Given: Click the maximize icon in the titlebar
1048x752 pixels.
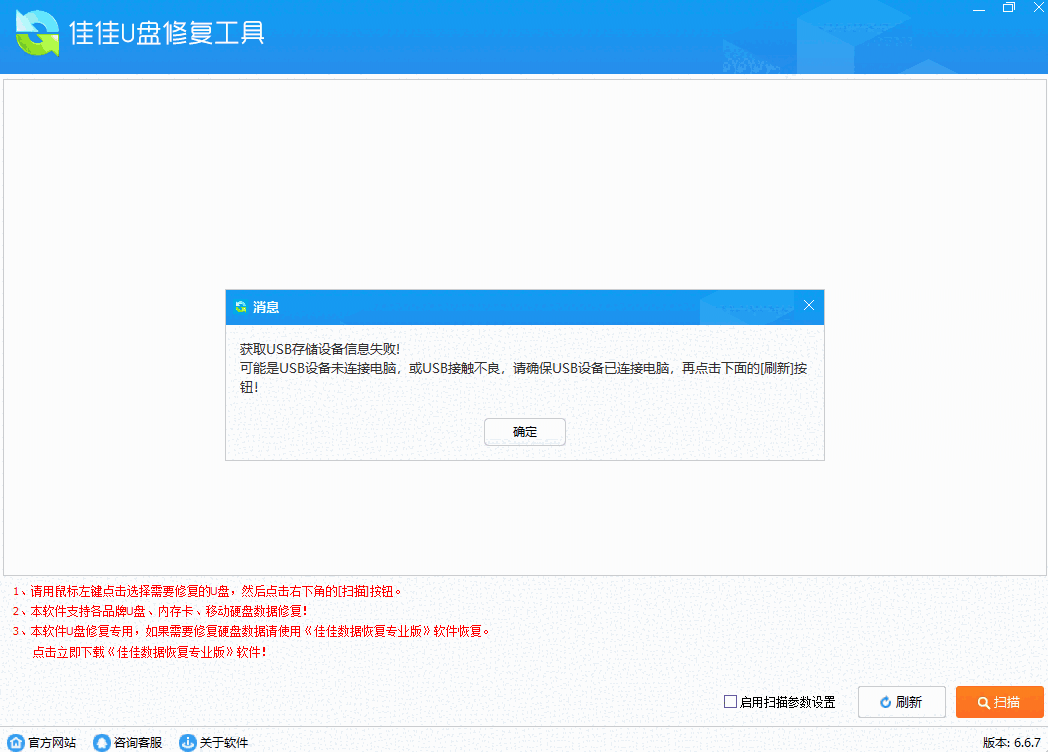Looking at the screenshot, I should 1008,8.
